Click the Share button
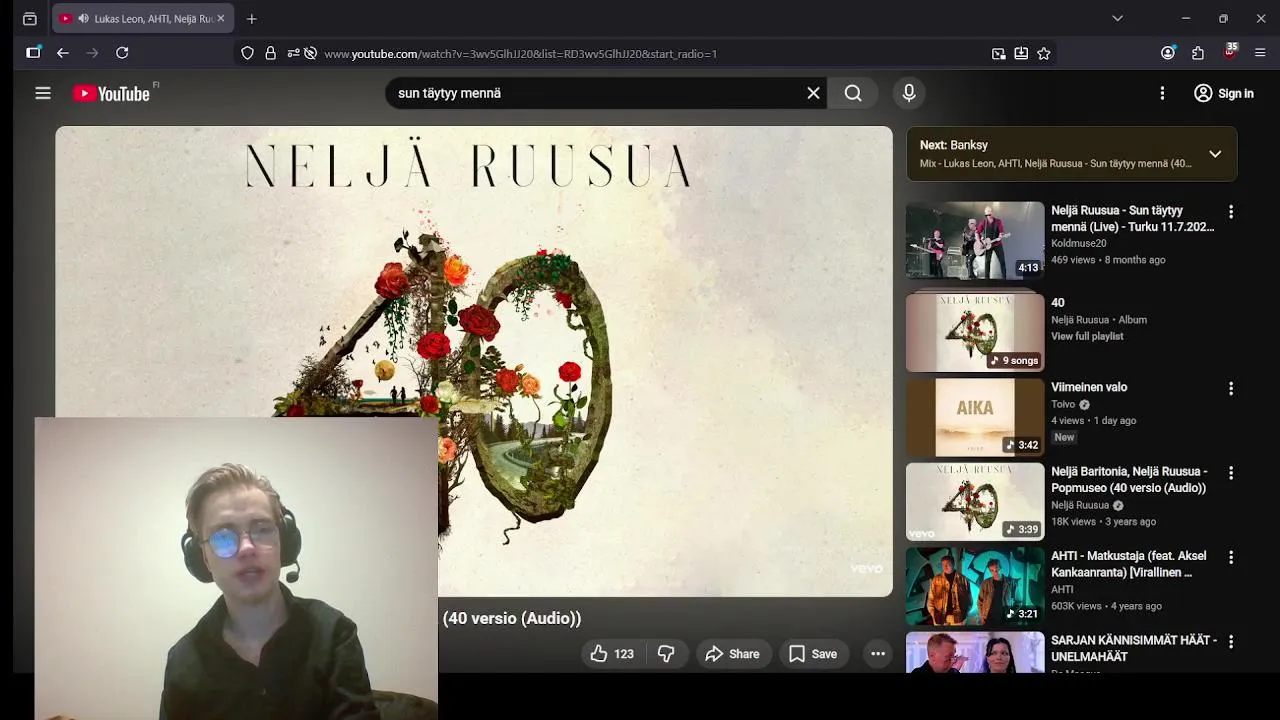This screenshot has height=720, width=1280. 733,654
